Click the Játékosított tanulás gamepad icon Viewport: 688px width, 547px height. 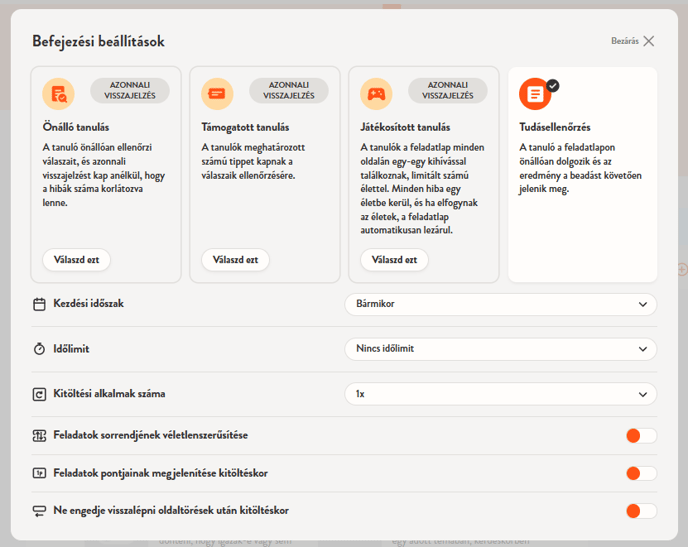(376, 94)
